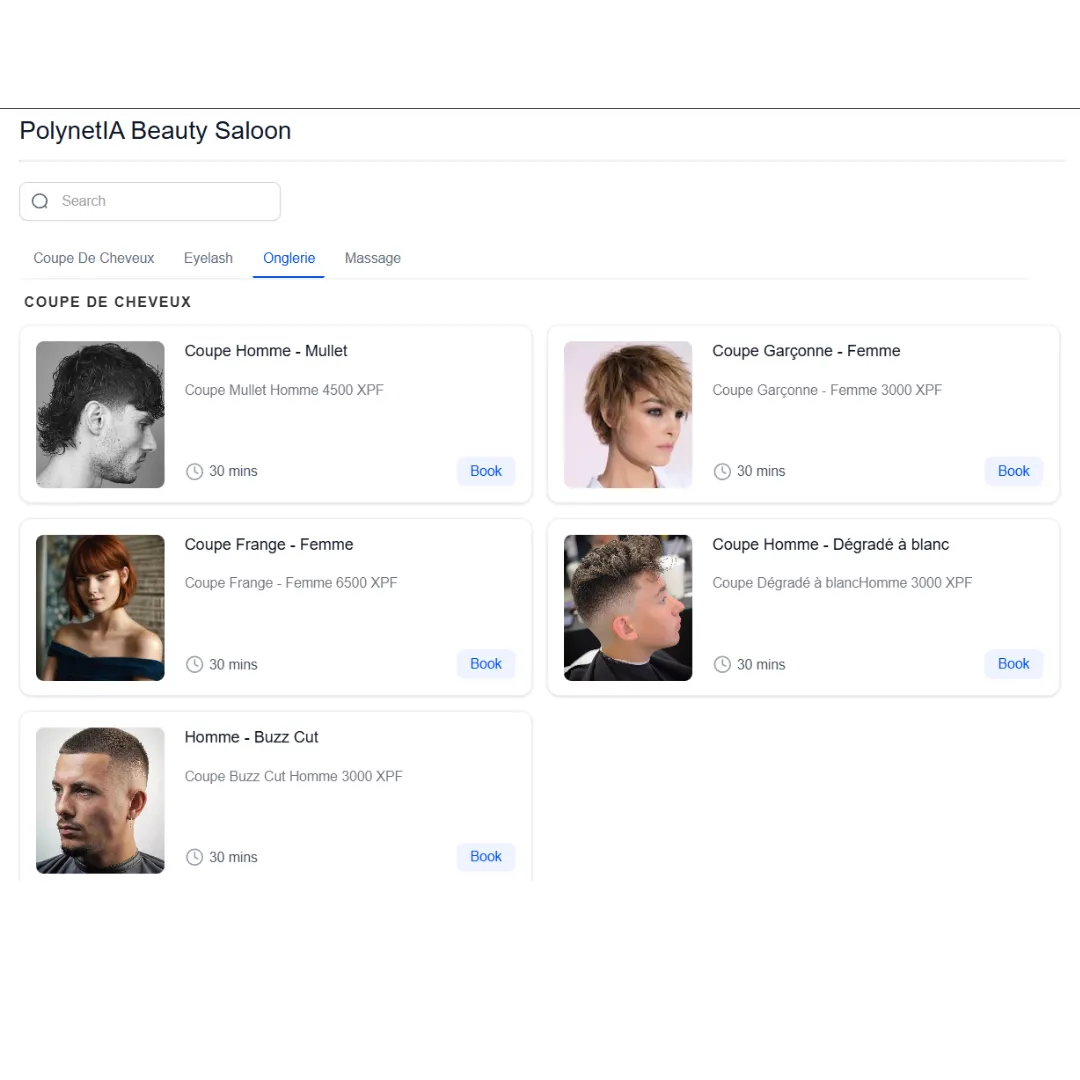This screenshot has width=1080, height=1080.
Task: Click 30 mins on the Coupe Garçonne card
Action: [x=761, y=472]
